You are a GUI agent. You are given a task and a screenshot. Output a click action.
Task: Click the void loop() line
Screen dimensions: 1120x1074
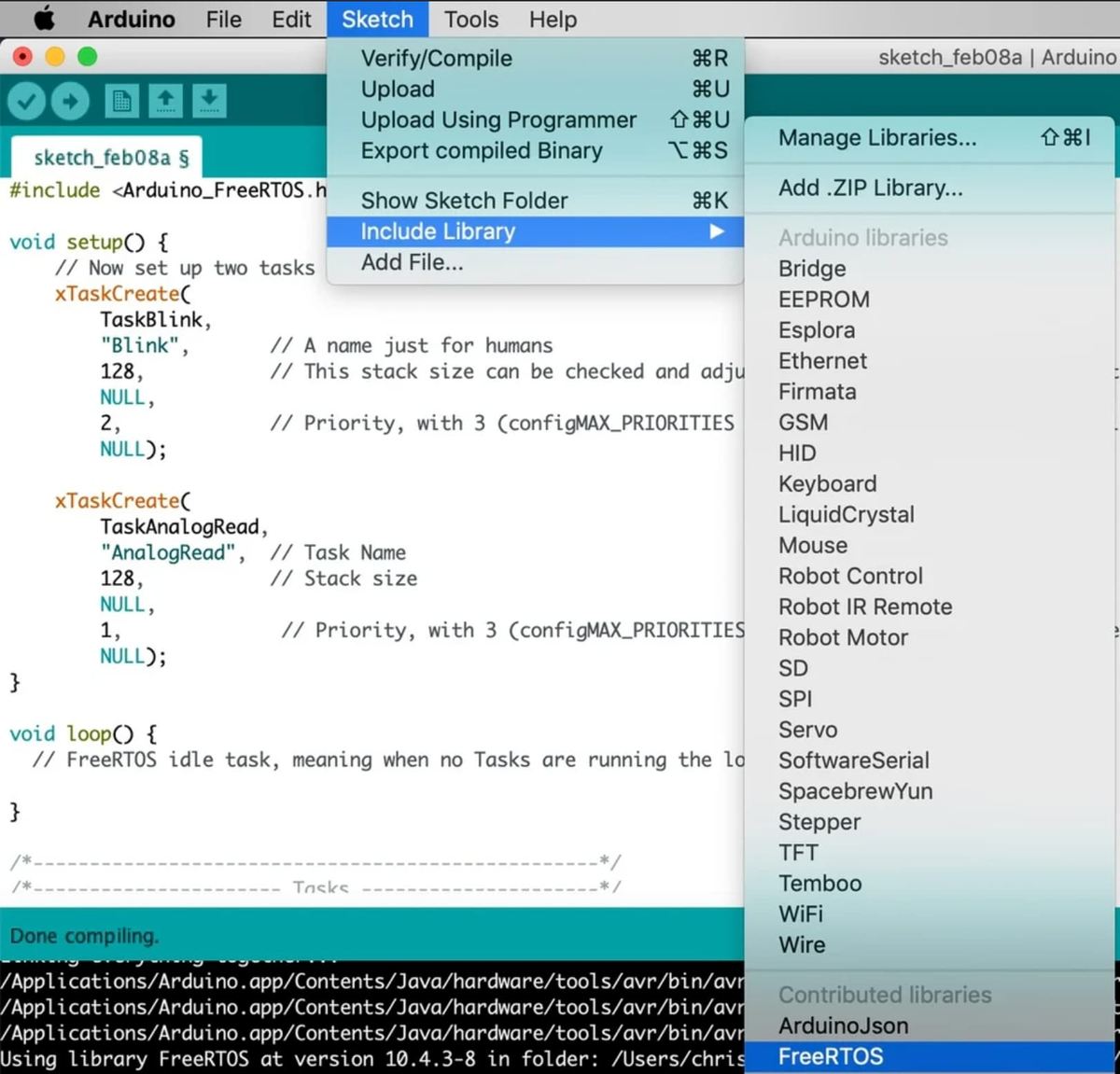pyautogui.click(x=83, y=734)
